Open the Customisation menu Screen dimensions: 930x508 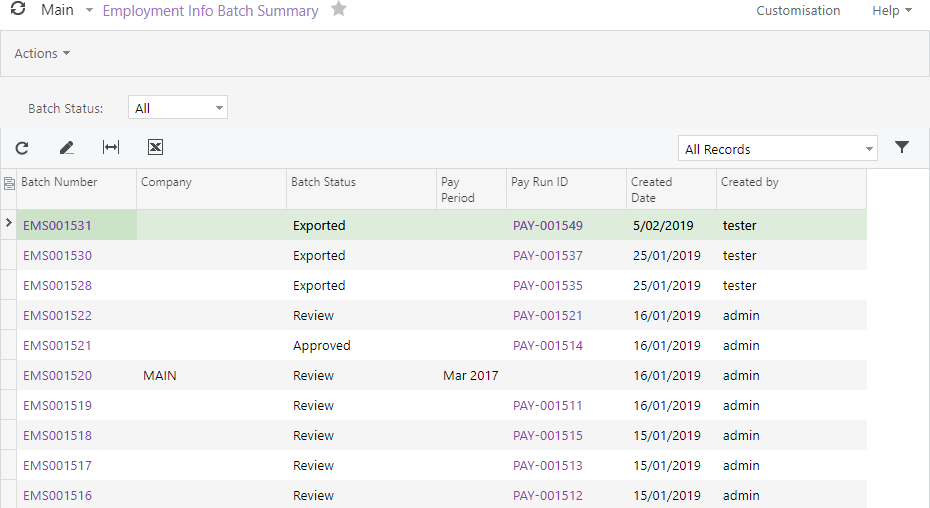[798, 11]
